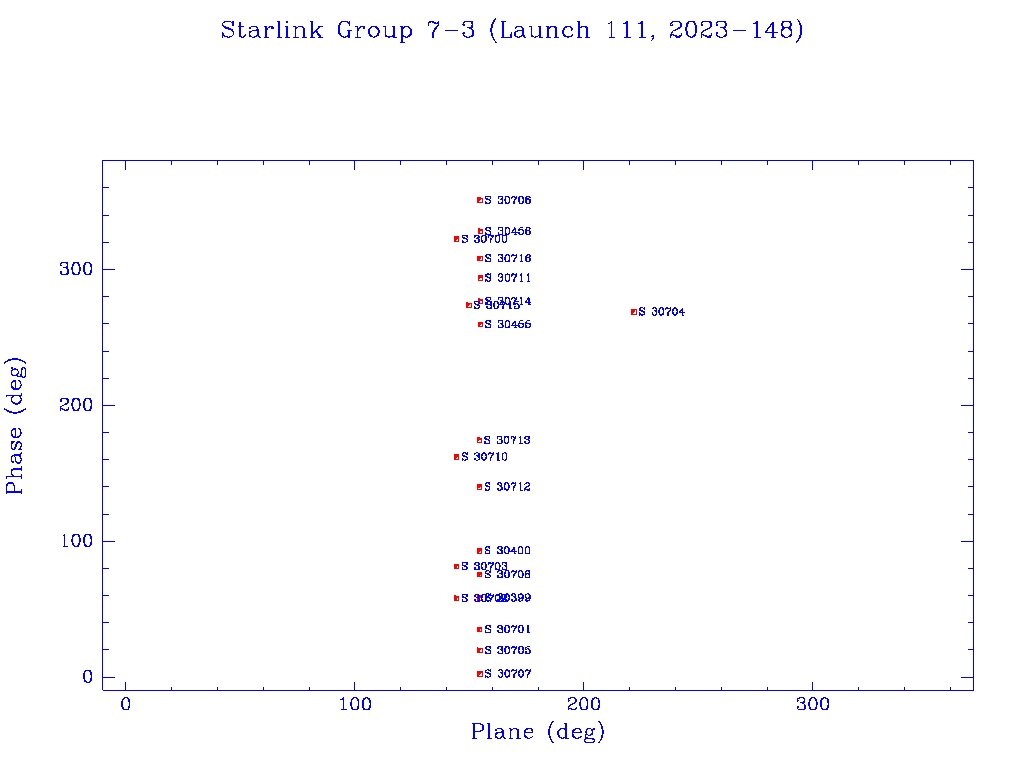Click the "S 30716" satellite label
Viewport: 1024px width, 768px height.
(507, 259)
